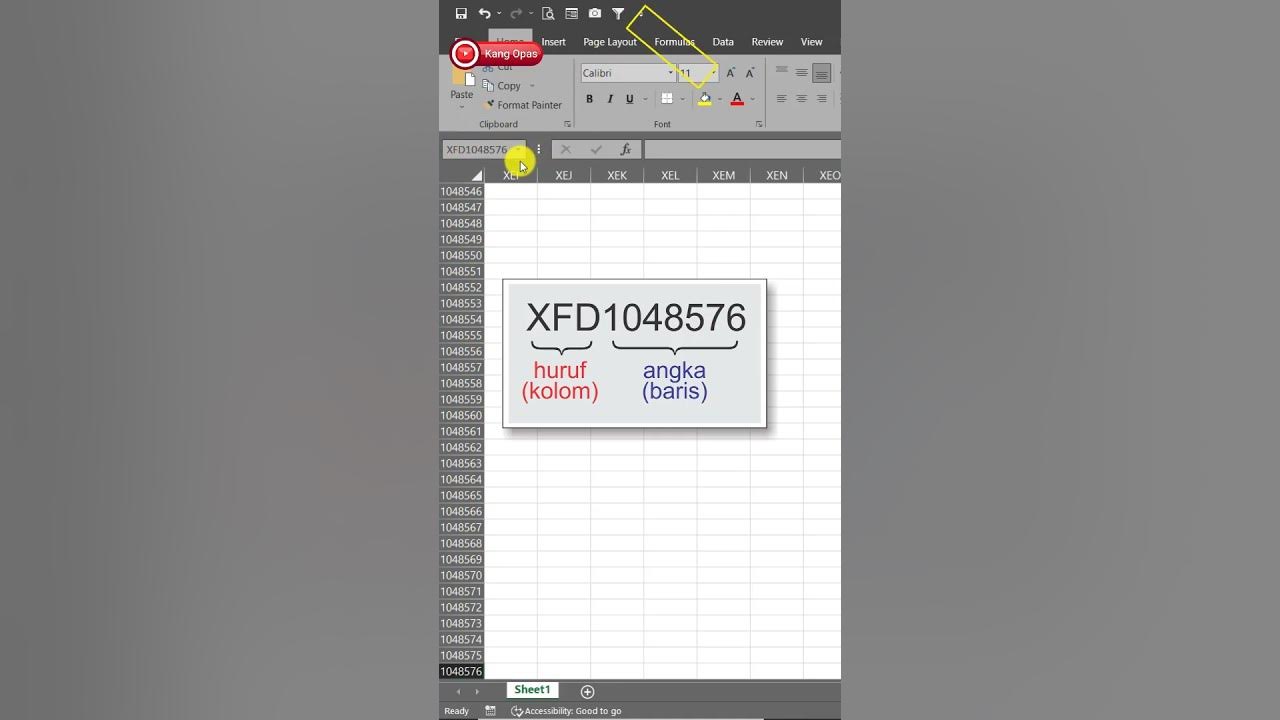Click the Middle Align icon
Screen dimensions: 1280x720
tap(802, 72)
